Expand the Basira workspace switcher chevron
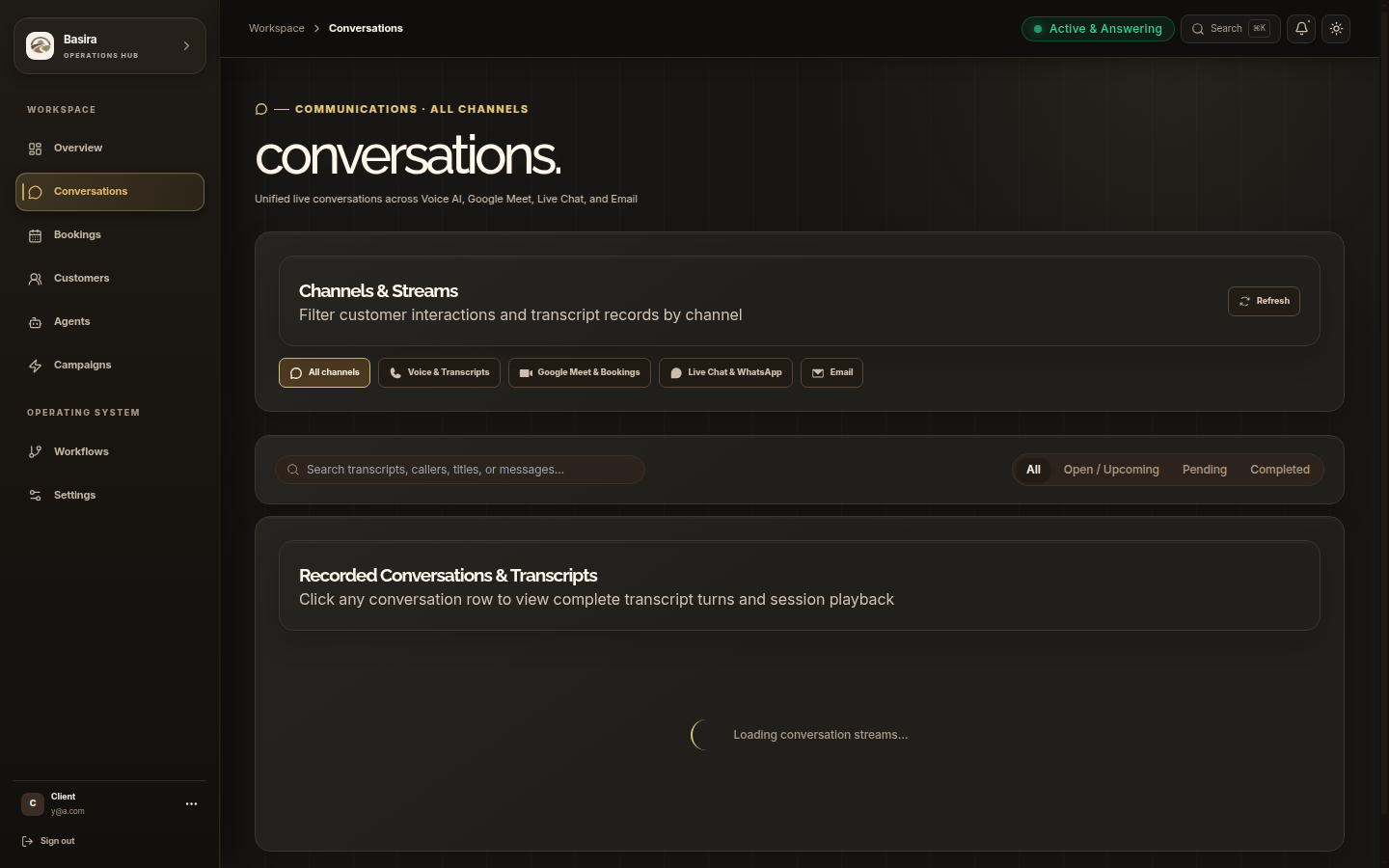 (x=186, y=45)
